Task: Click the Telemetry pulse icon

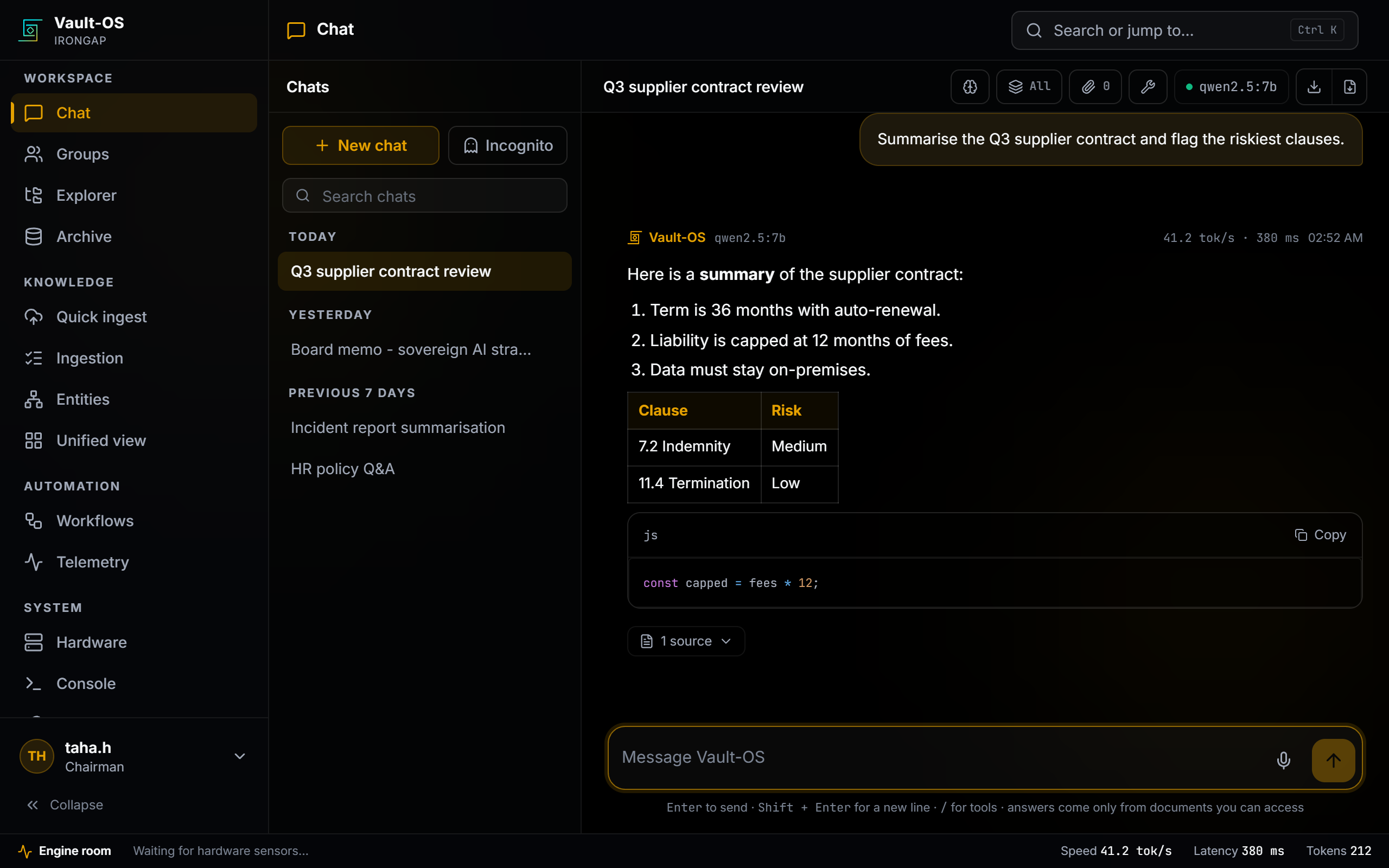Action: [x=33, y=562]
